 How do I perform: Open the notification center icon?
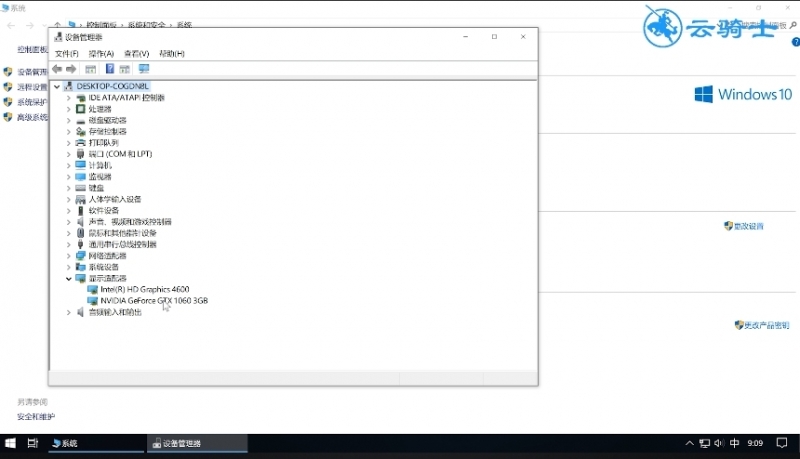pos(782,443)
